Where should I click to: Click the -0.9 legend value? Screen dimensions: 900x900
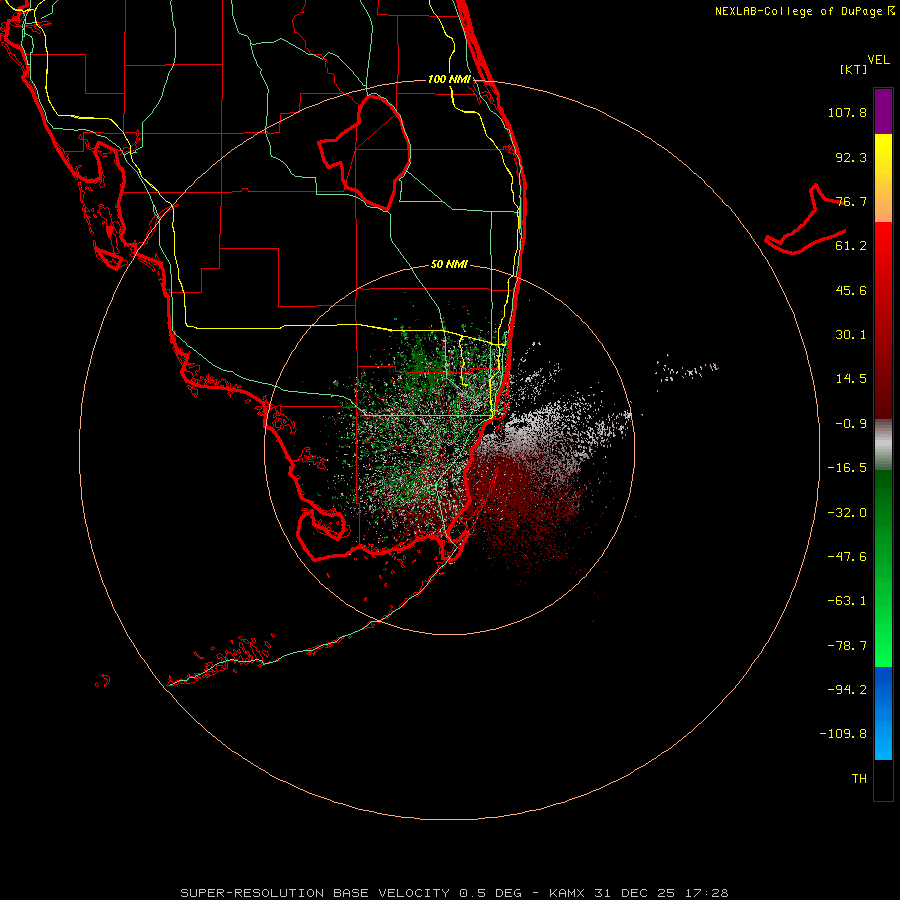tap(851, 424)
